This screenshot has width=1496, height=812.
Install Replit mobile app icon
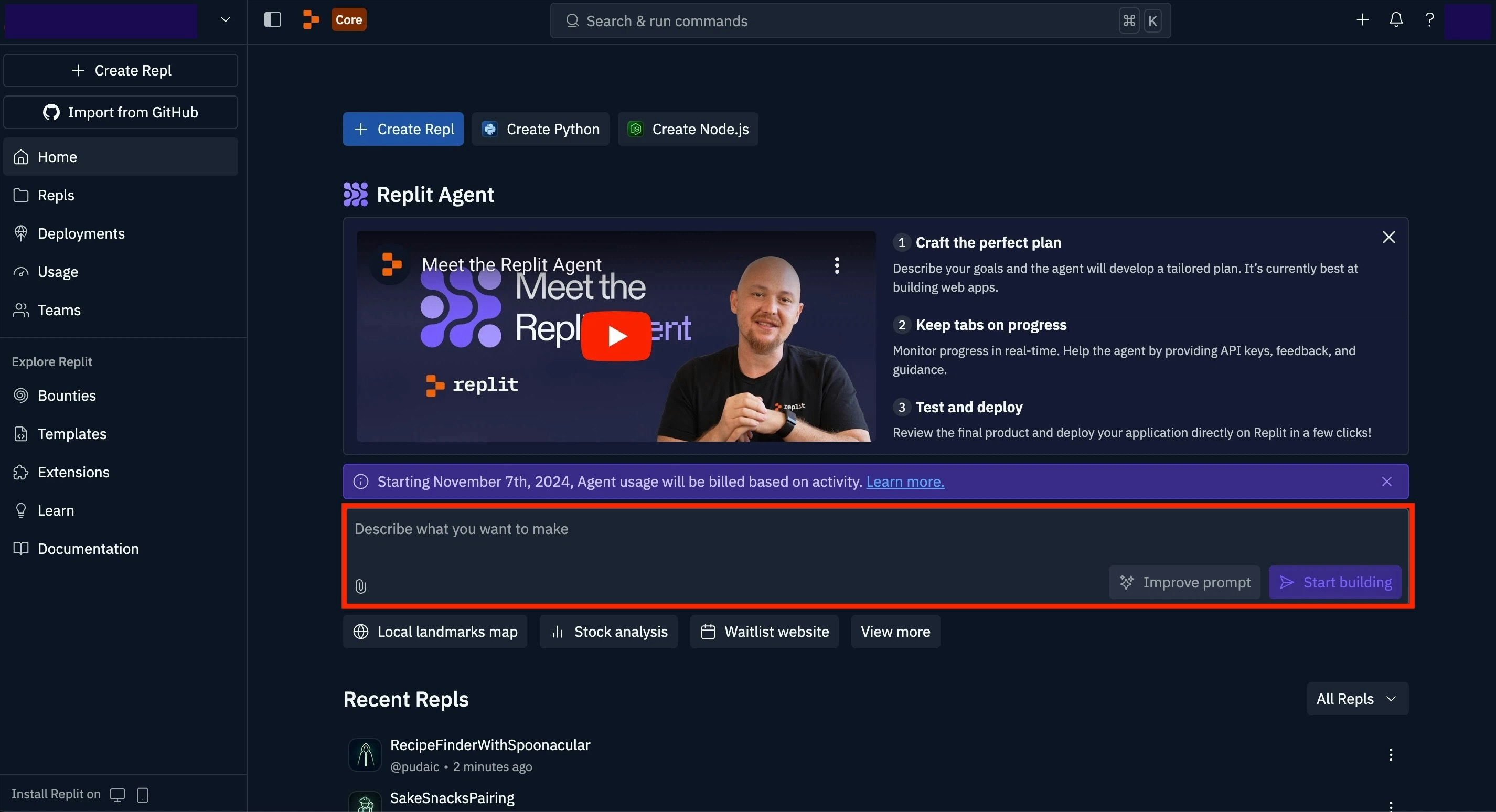click(x=143, y=795)
